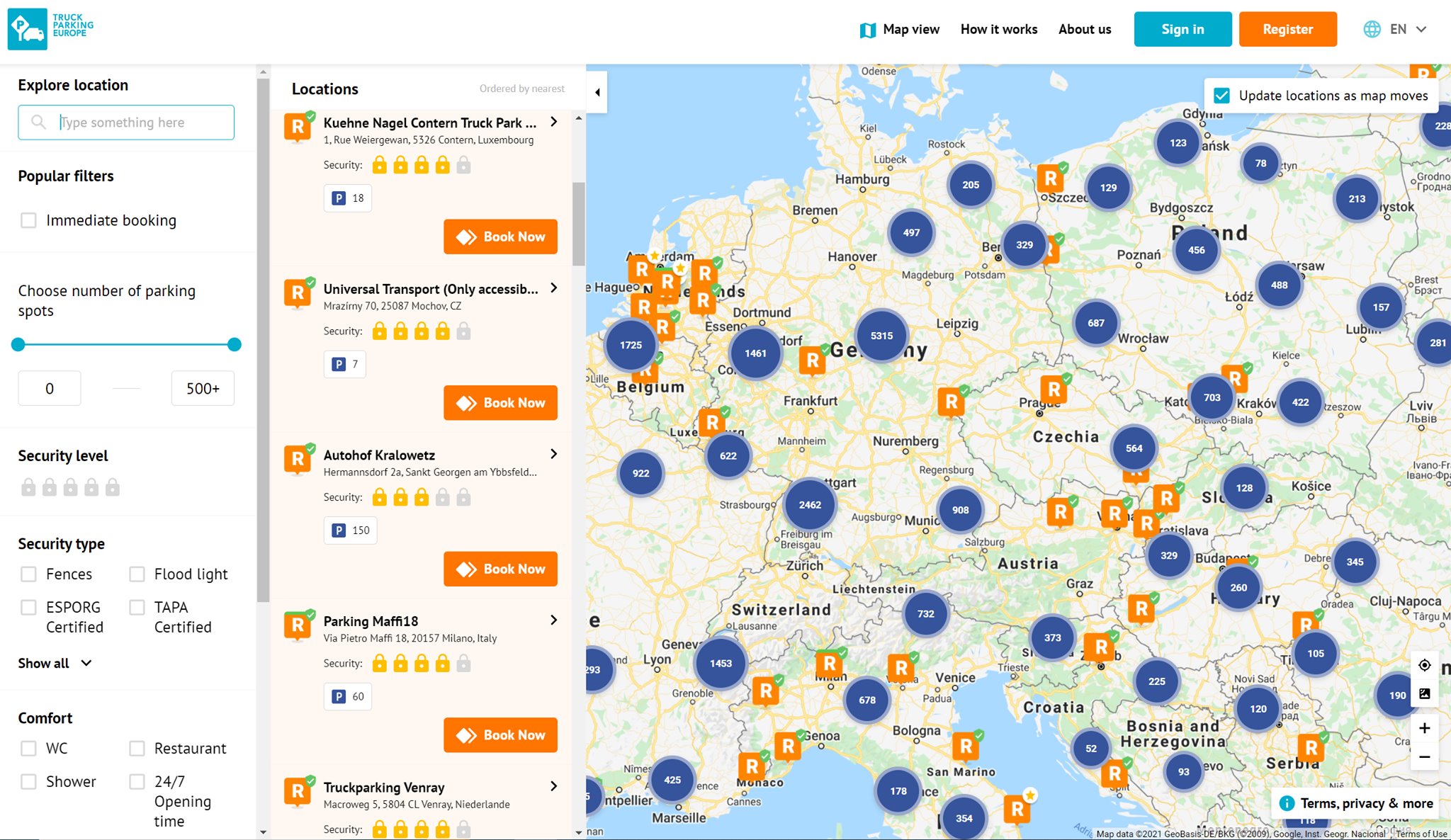The height and width of the screenshot is (840, 1451).
Task: Click the locate my position icon
Action: (1424, 665)
